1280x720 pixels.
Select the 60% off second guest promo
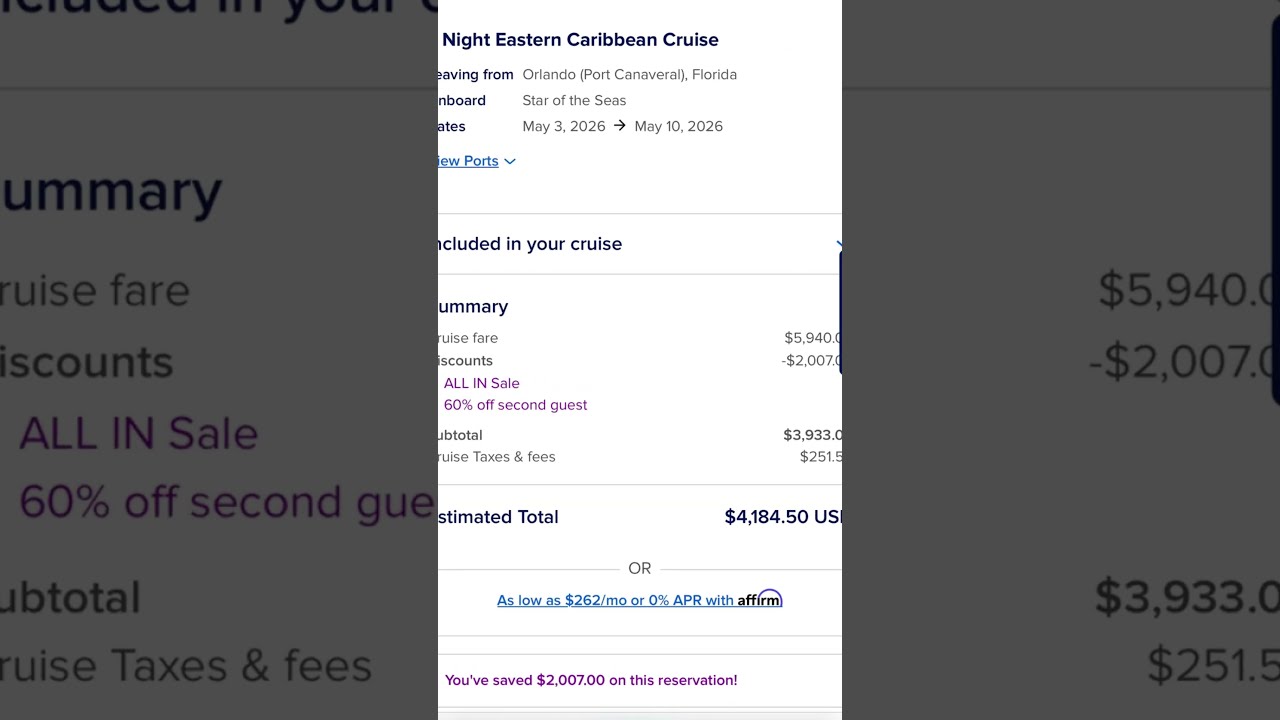515,405
